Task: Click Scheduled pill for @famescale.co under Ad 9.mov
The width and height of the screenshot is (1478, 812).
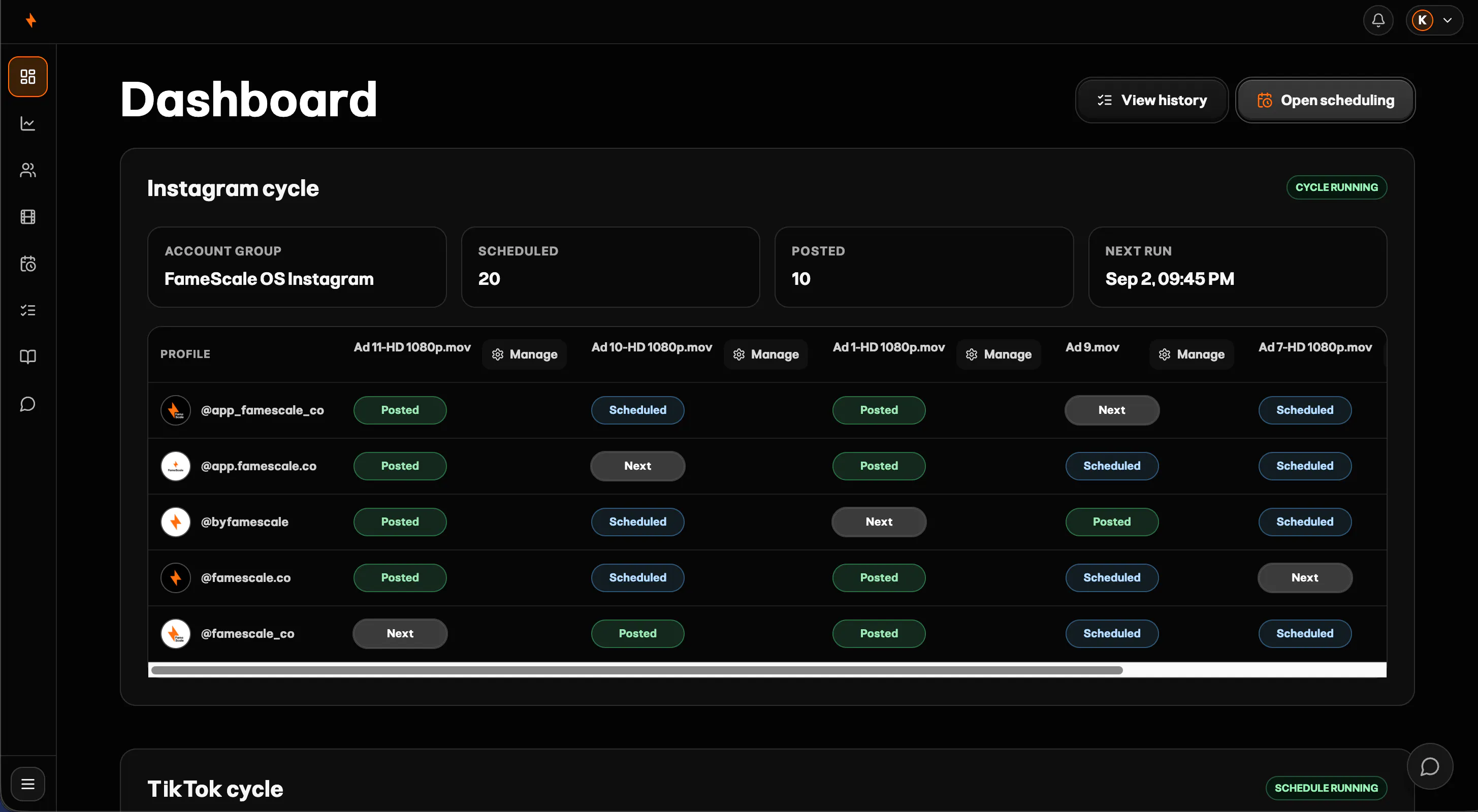Action: coord(1112,578)
